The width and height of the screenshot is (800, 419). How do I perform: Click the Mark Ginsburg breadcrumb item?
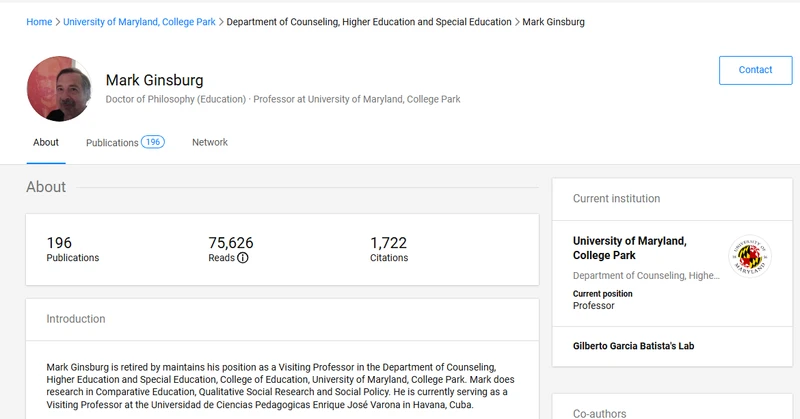click(554, 22)
